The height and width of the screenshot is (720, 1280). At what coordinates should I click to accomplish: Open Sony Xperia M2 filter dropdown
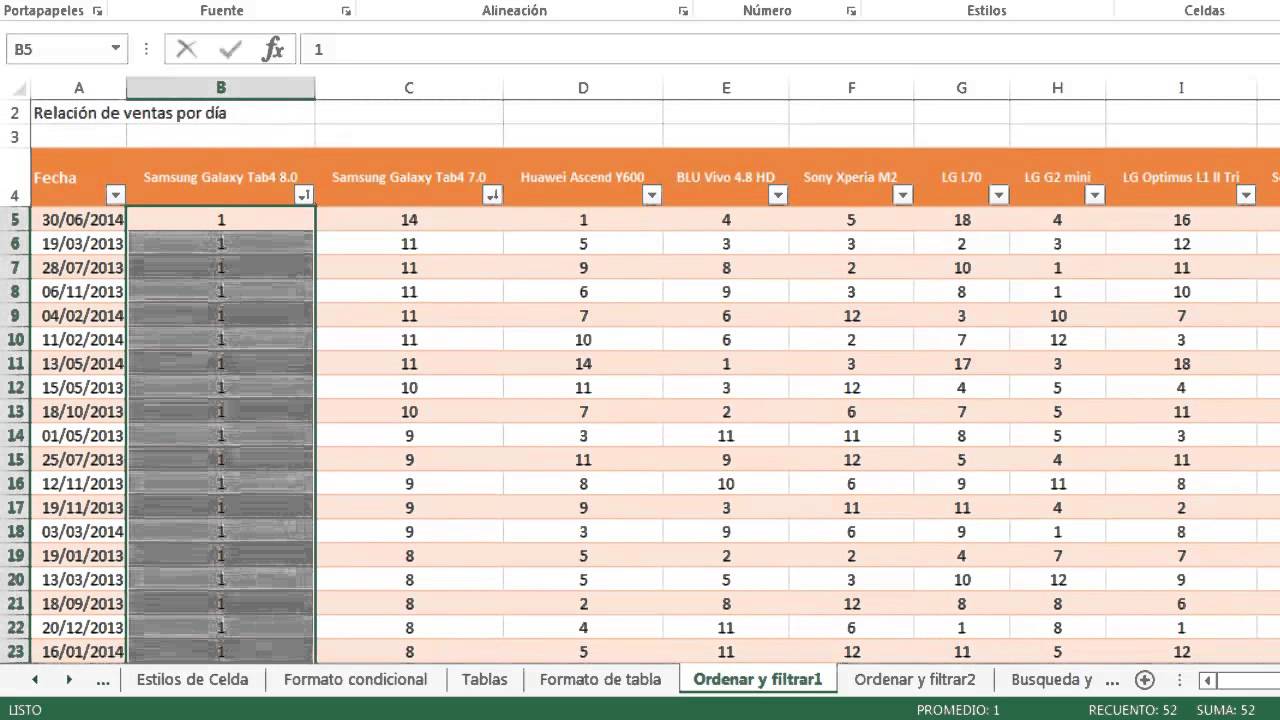pyautogui.click(x=903, y=196)
